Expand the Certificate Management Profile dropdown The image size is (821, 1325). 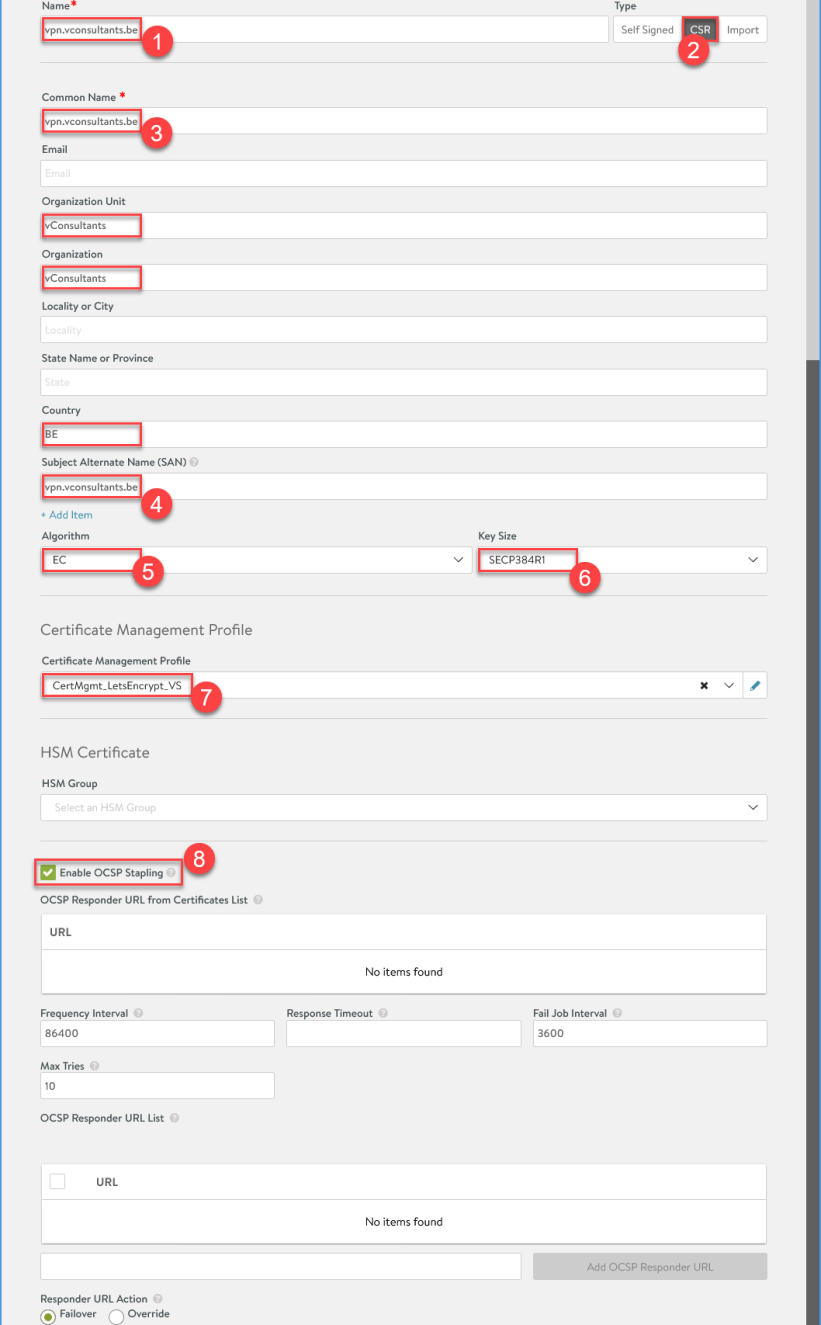tap(730, 685)
